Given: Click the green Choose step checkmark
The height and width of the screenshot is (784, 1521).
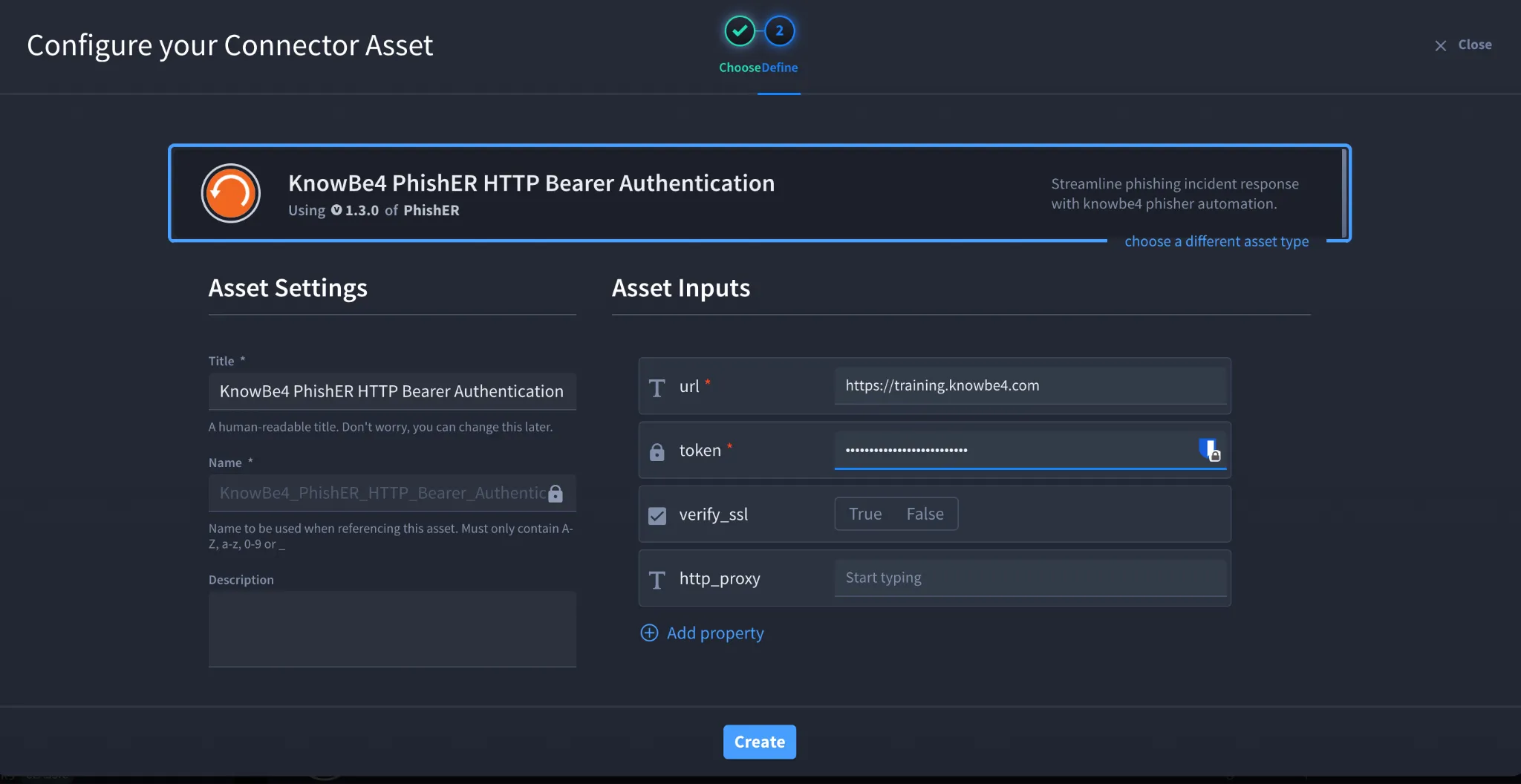Looking at the screenshot, I should (740, 31).
